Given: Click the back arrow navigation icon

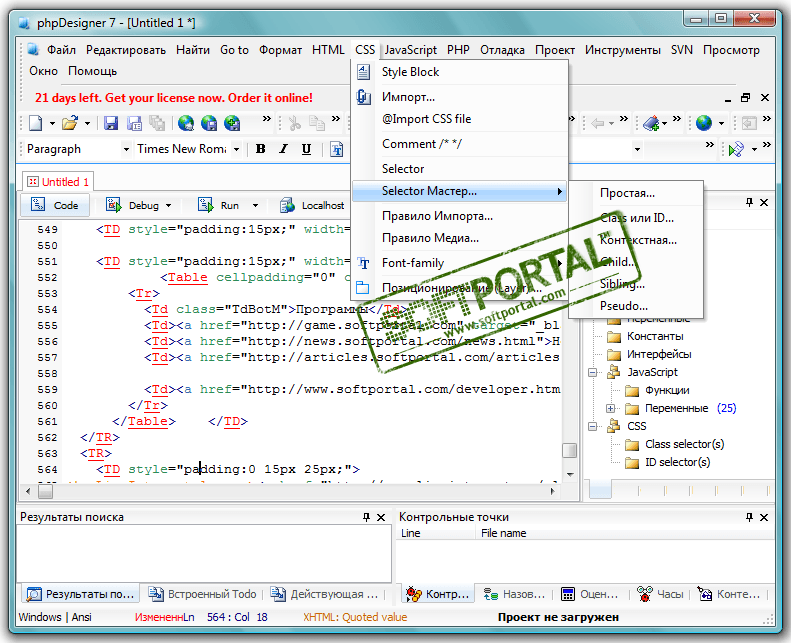Looking at the screenshot, I should click(598, 123).
